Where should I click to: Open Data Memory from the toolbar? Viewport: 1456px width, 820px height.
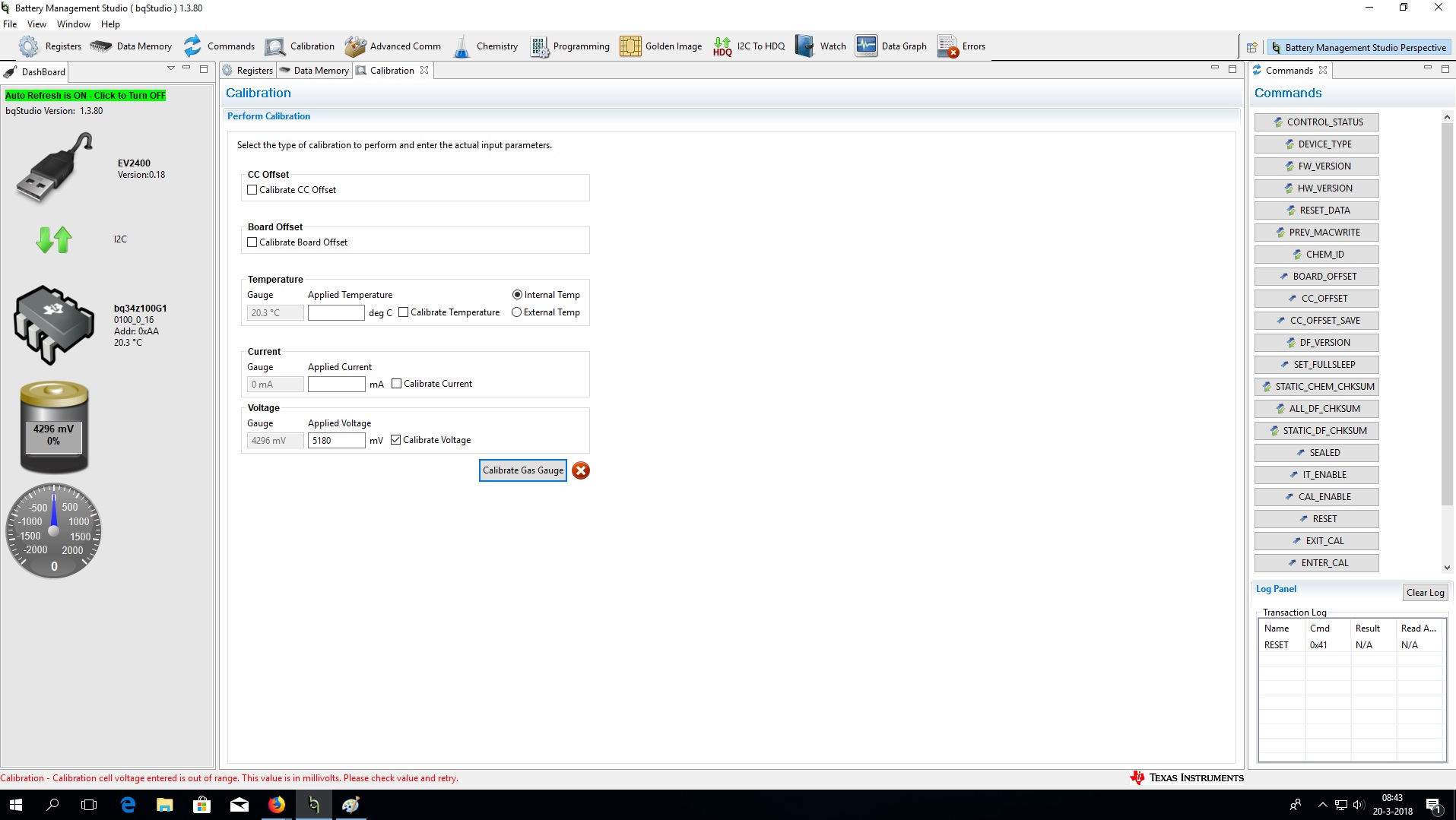pyautogui.click(x=131, y=46)
